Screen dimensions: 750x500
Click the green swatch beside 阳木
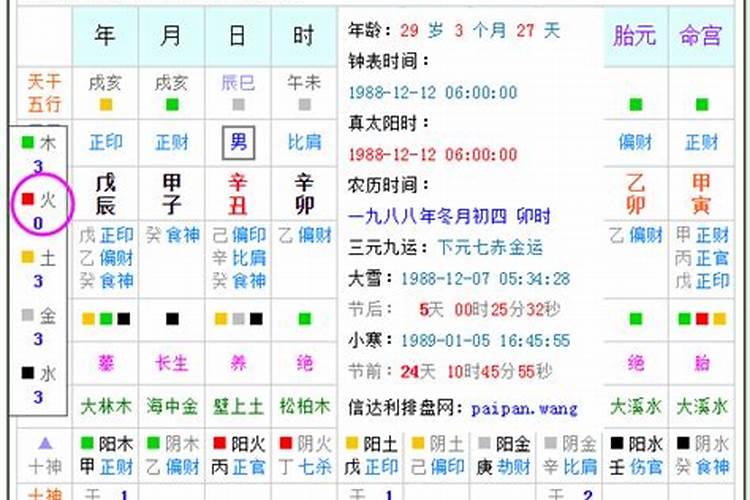[x=87, y=443]
